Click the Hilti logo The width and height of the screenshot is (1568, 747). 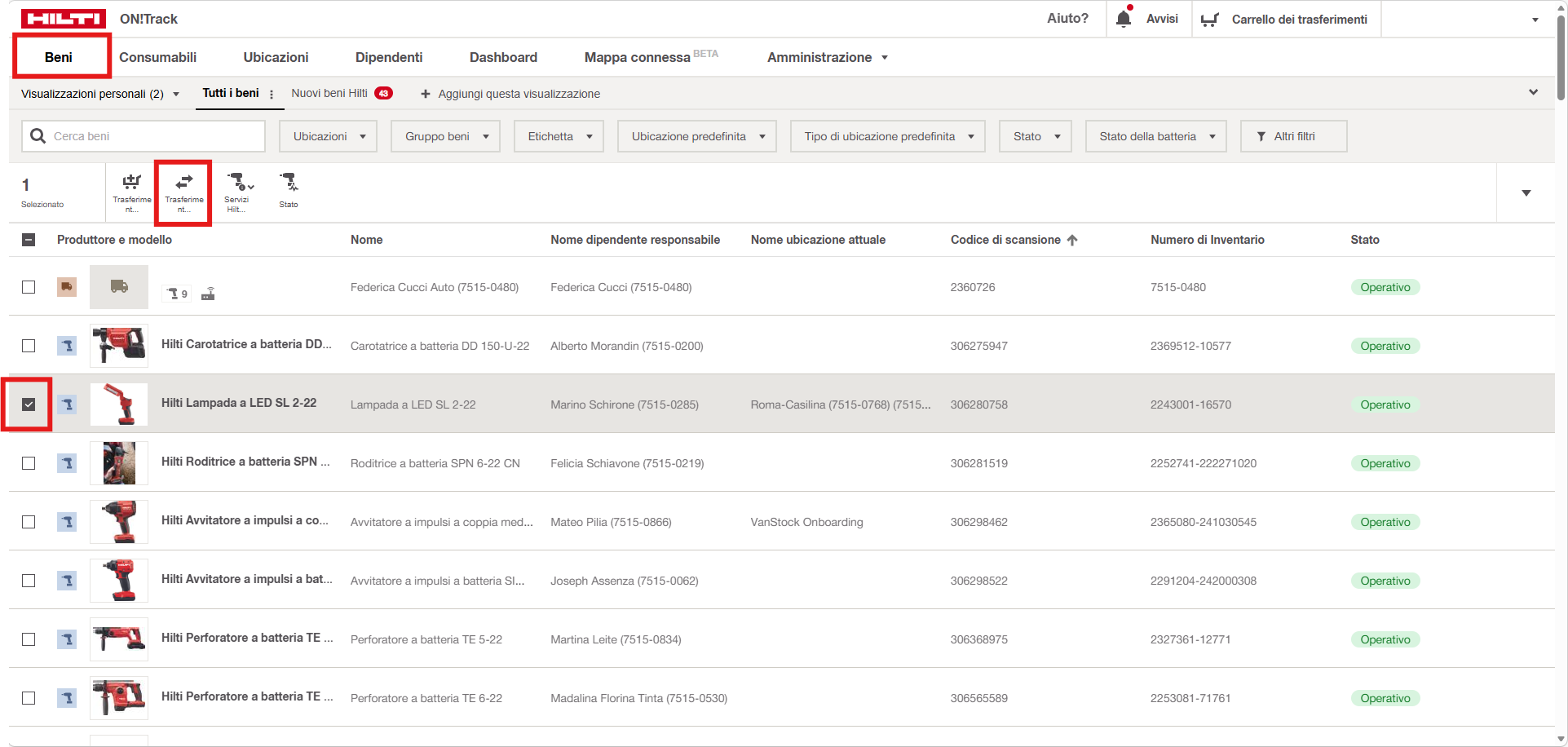[x=64, y=19]
